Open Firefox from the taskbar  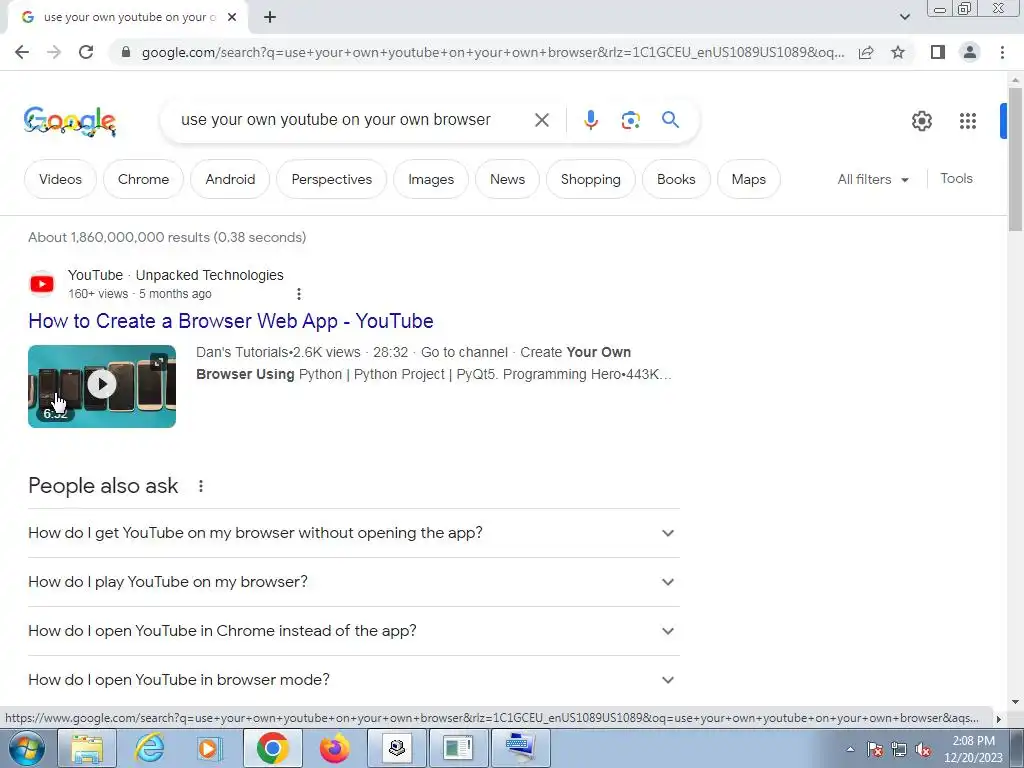[334, 748]
